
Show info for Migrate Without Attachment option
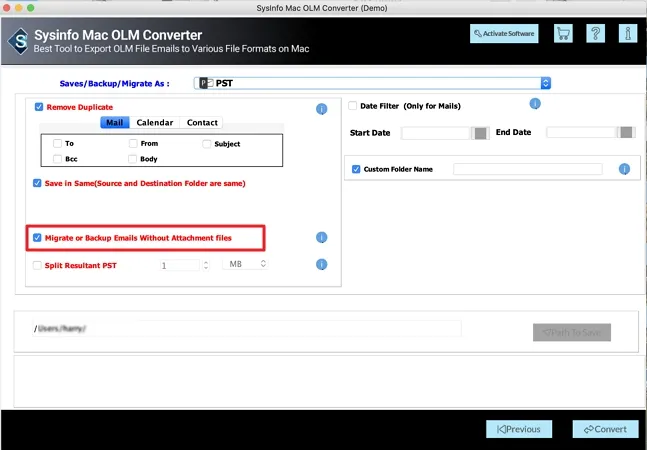click(321, 238)
